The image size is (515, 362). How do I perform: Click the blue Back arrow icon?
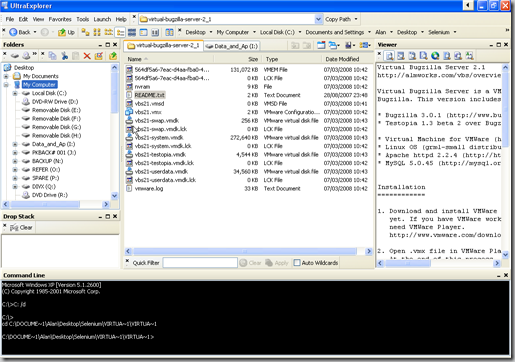[13, 32]
